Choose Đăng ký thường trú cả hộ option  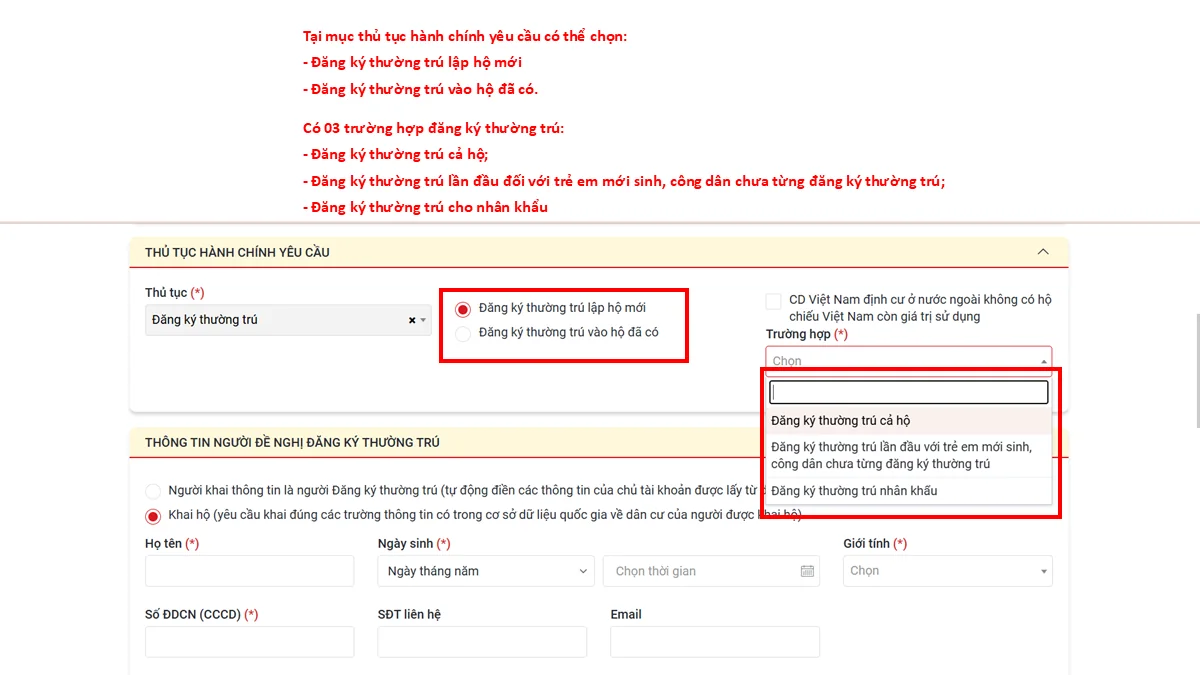[909, 421]
